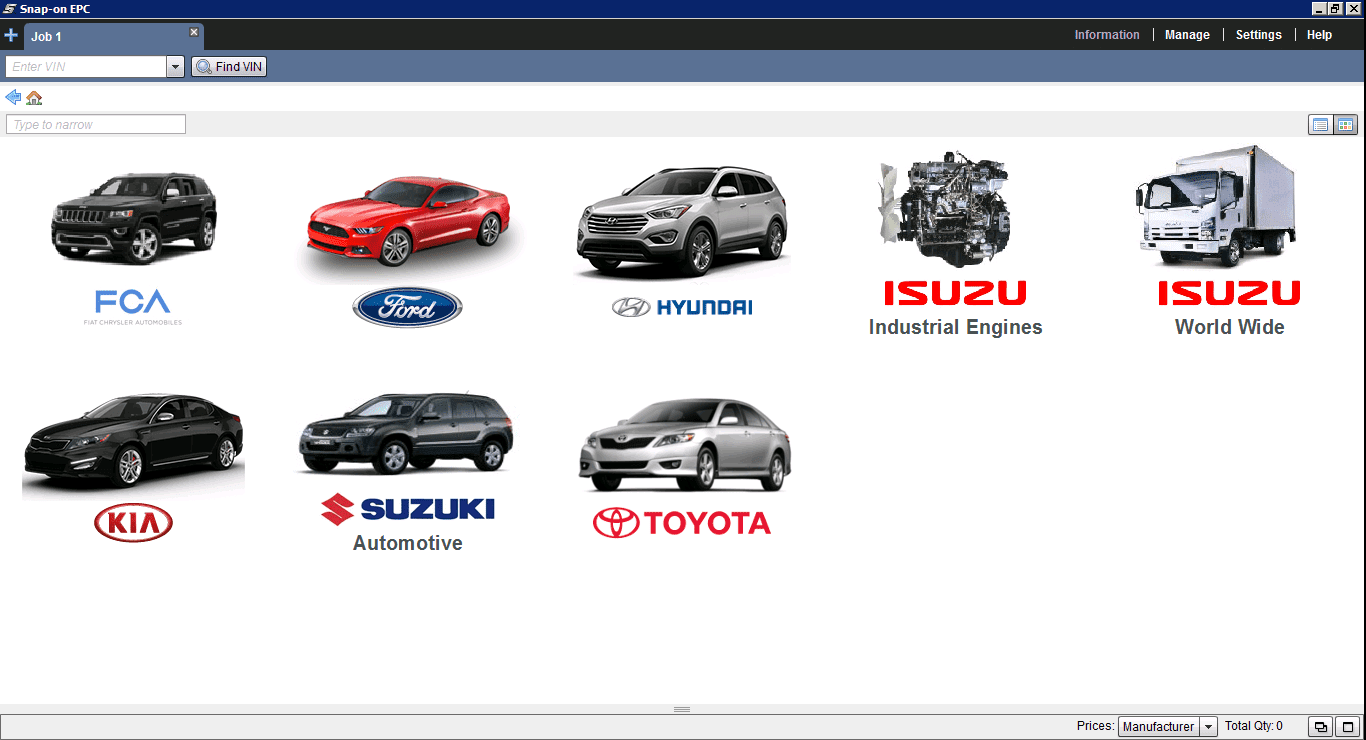Click the blue back arrow icon
The height and width of the screenshot is (740, 1366).
(x=13, y=97)
